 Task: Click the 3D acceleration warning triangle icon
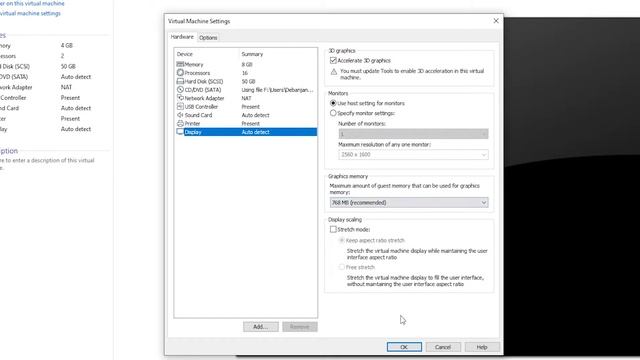pyautogui.click(x=333, y=72)
